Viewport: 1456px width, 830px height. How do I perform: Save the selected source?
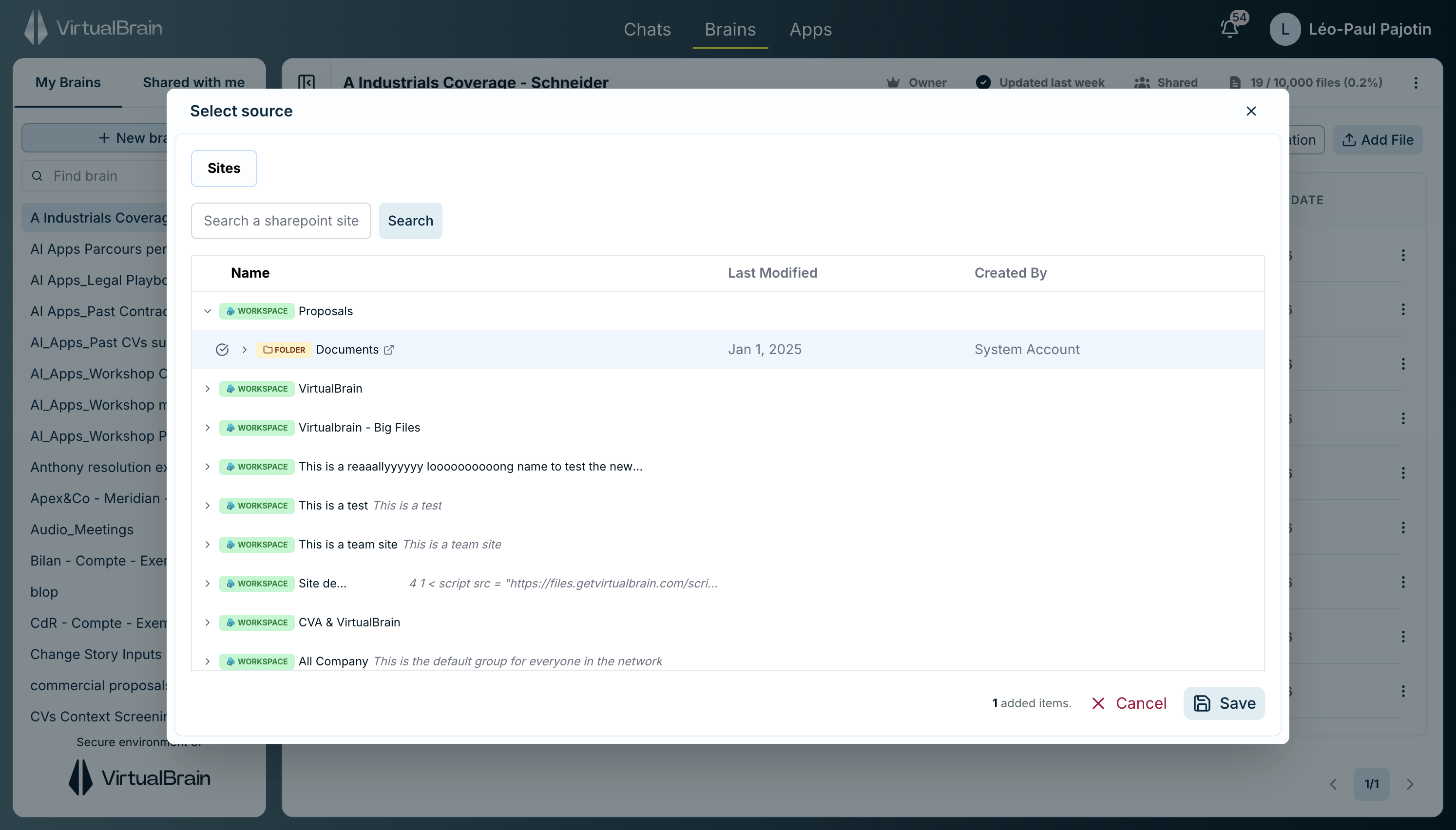click(1224, 703)
